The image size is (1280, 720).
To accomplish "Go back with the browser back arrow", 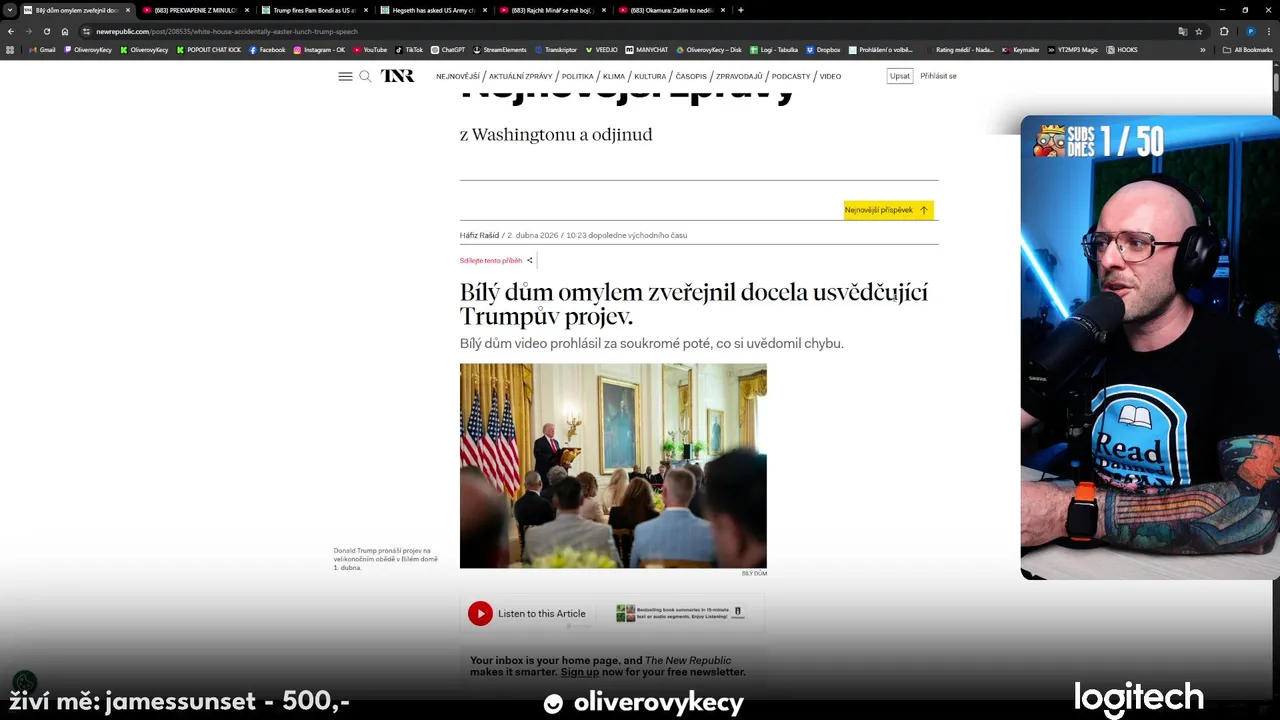I will click(x=11, y=31).
